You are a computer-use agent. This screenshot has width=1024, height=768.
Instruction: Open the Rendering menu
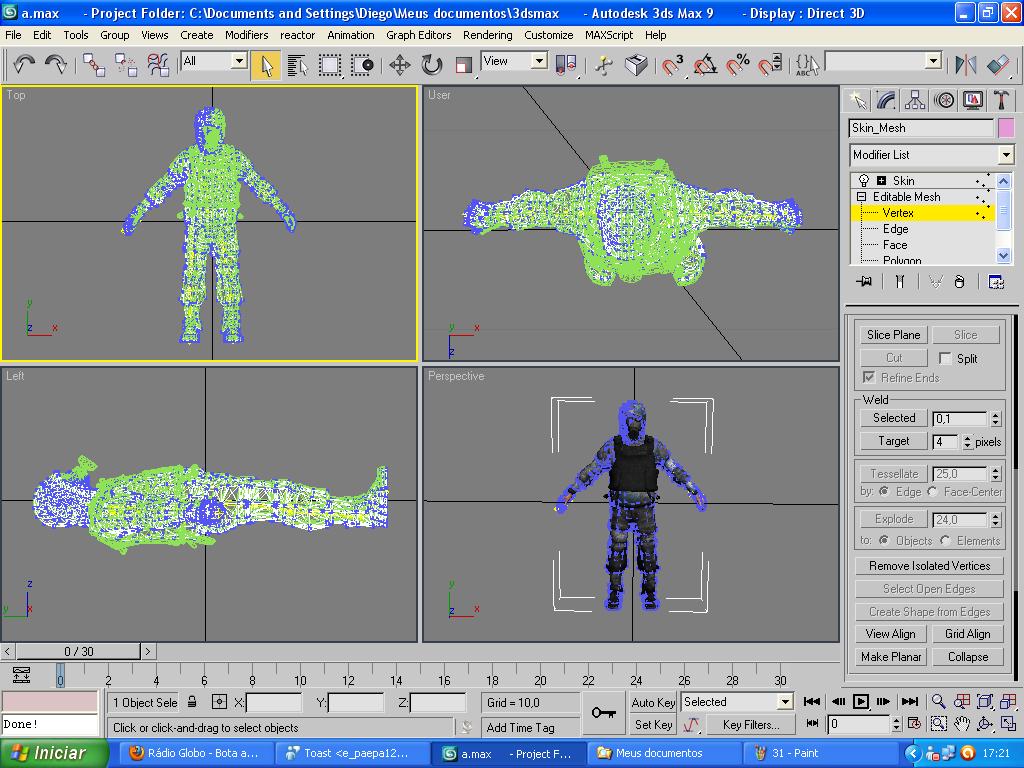click(x=487, y=34)
